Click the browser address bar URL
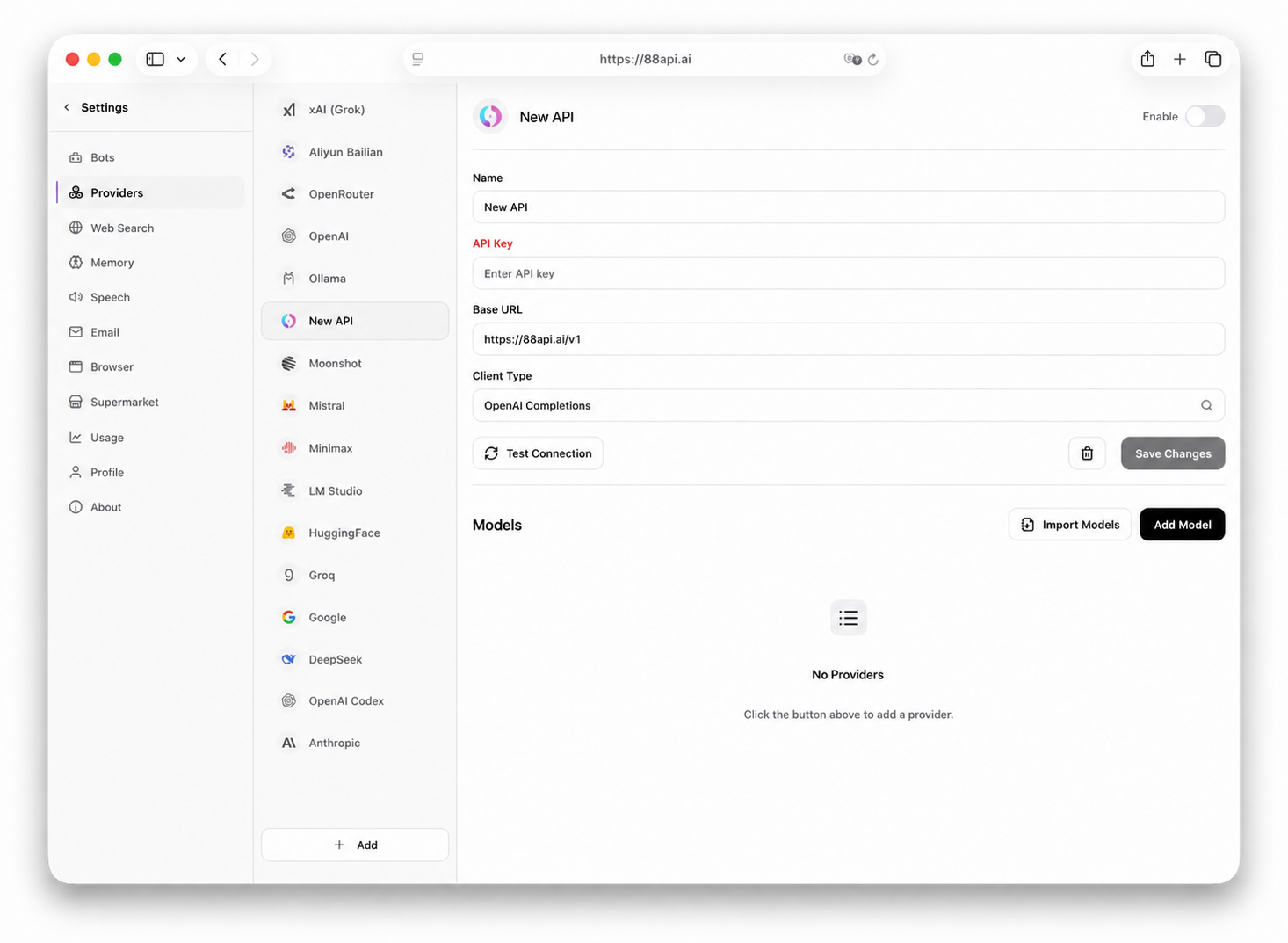The image size is (1288, 943). click(x=645, y=59)
